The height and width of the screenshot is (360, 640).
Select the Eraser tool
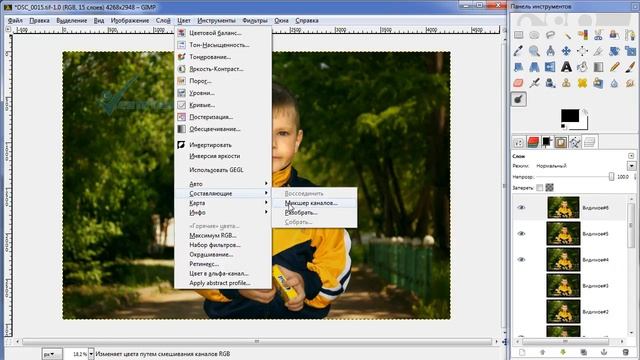click(x=518, y=83)
